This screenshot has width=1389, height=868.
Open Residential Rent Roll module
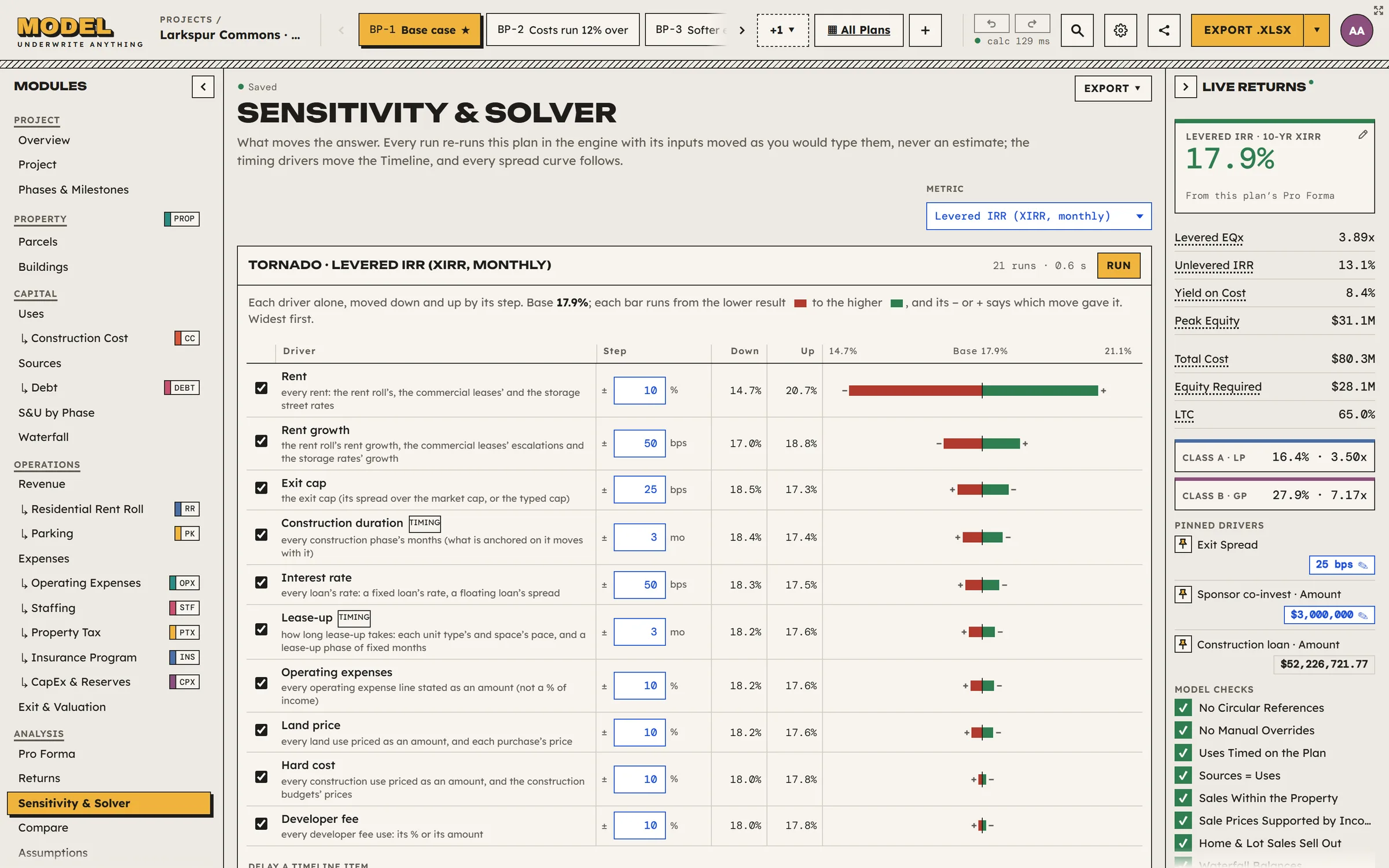(87, 509)
